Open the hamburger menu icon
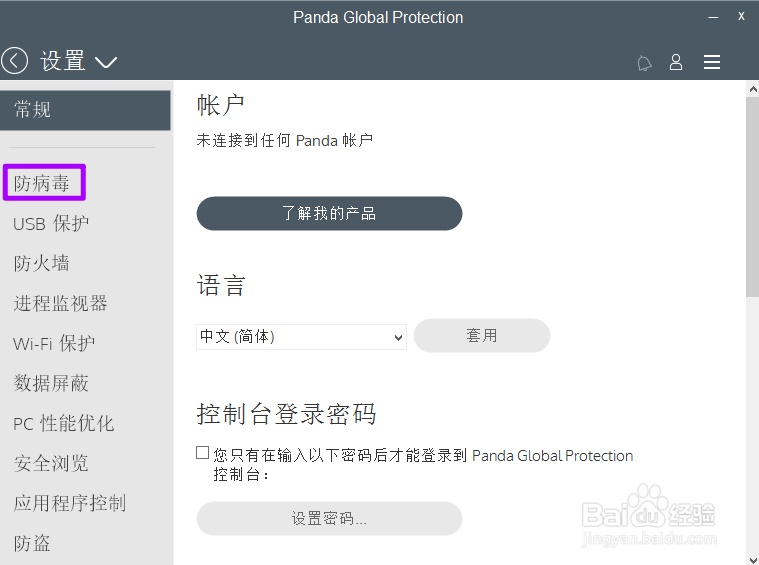Screen dimensions: 759x565 click(x=712, y=62)
